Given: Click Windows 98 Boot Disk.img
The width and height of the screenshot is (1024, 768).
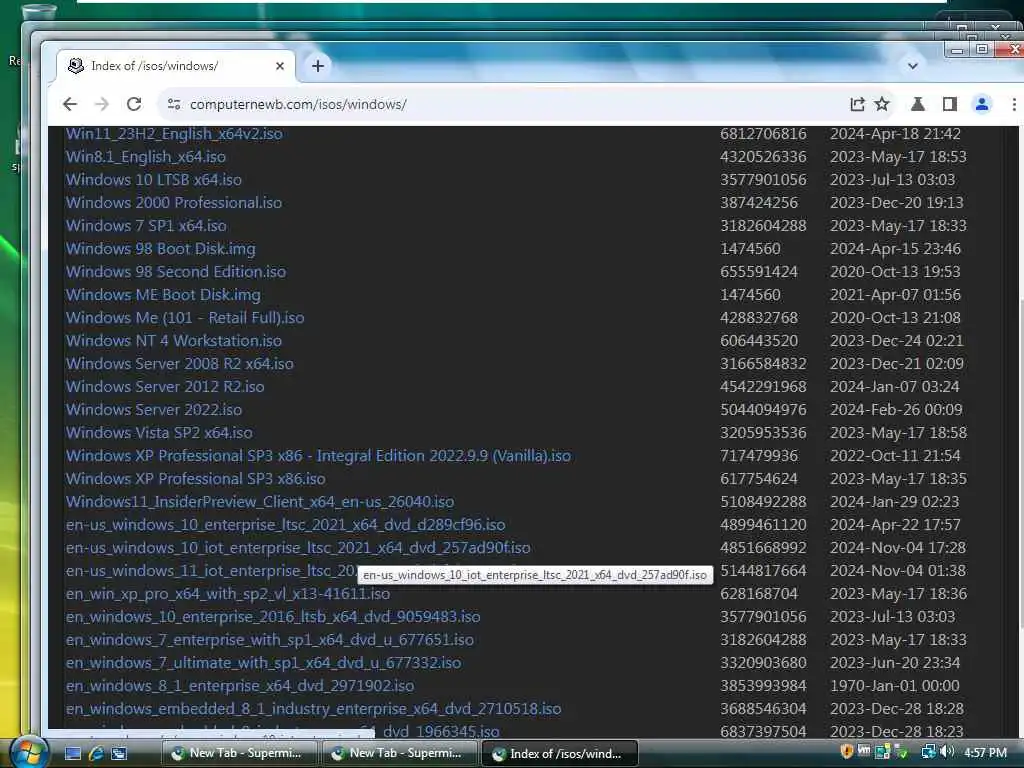Looking at the screenshot, I should 161,249.
